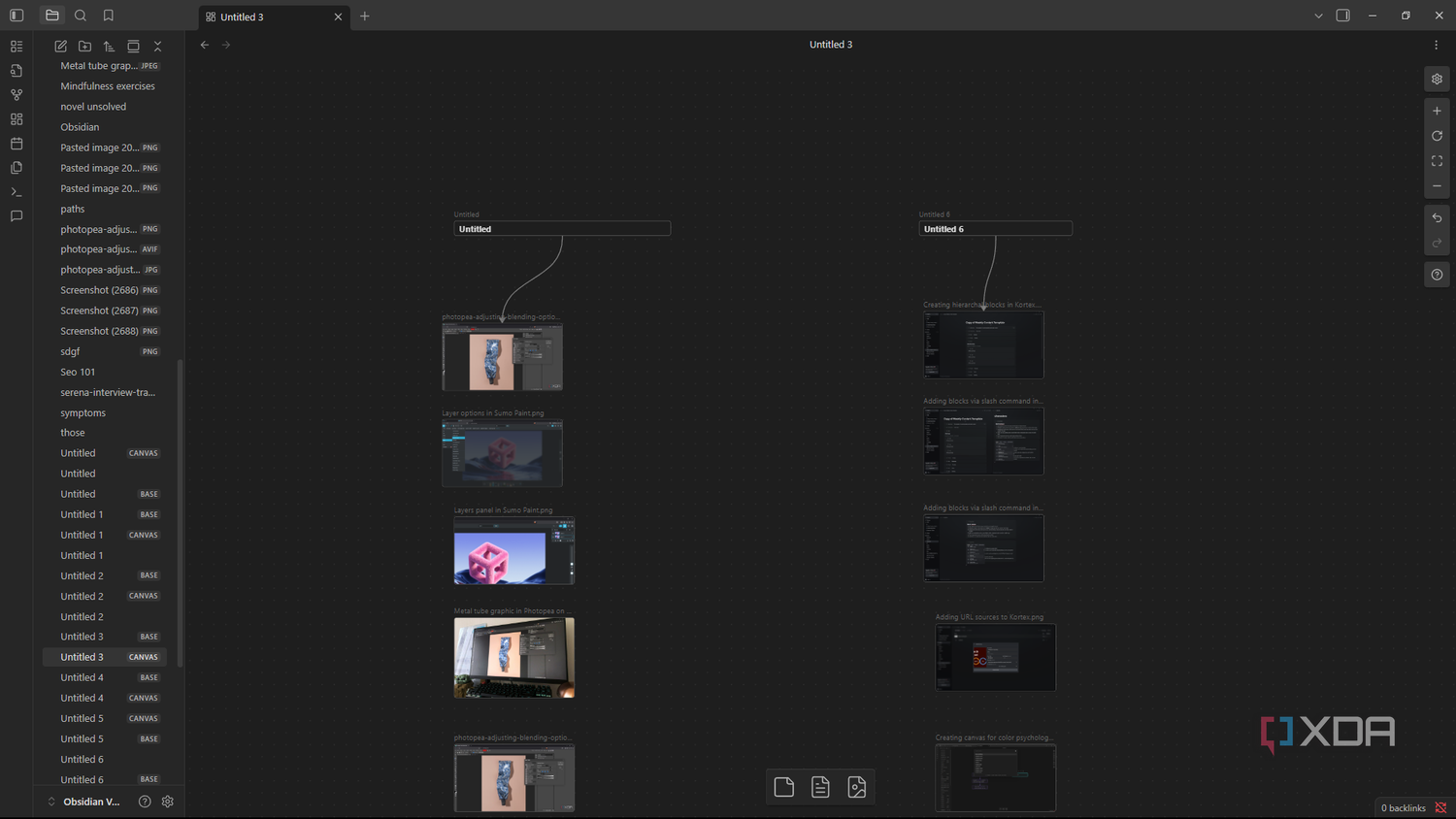Close the Untitled 3 tab
The image size is (1456, 819).
(338, 16)
